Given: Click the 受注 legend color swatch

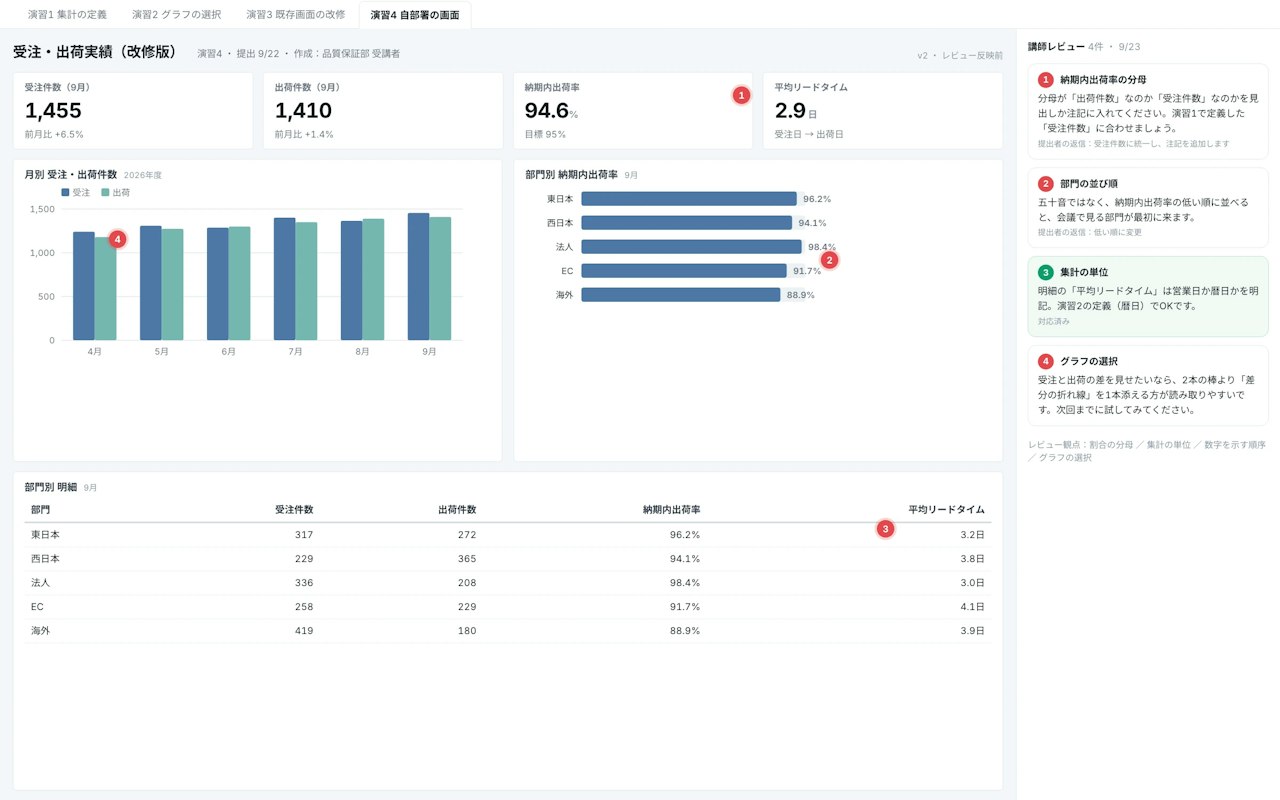Looking at the screenshot, I should [x=65, y=192].
